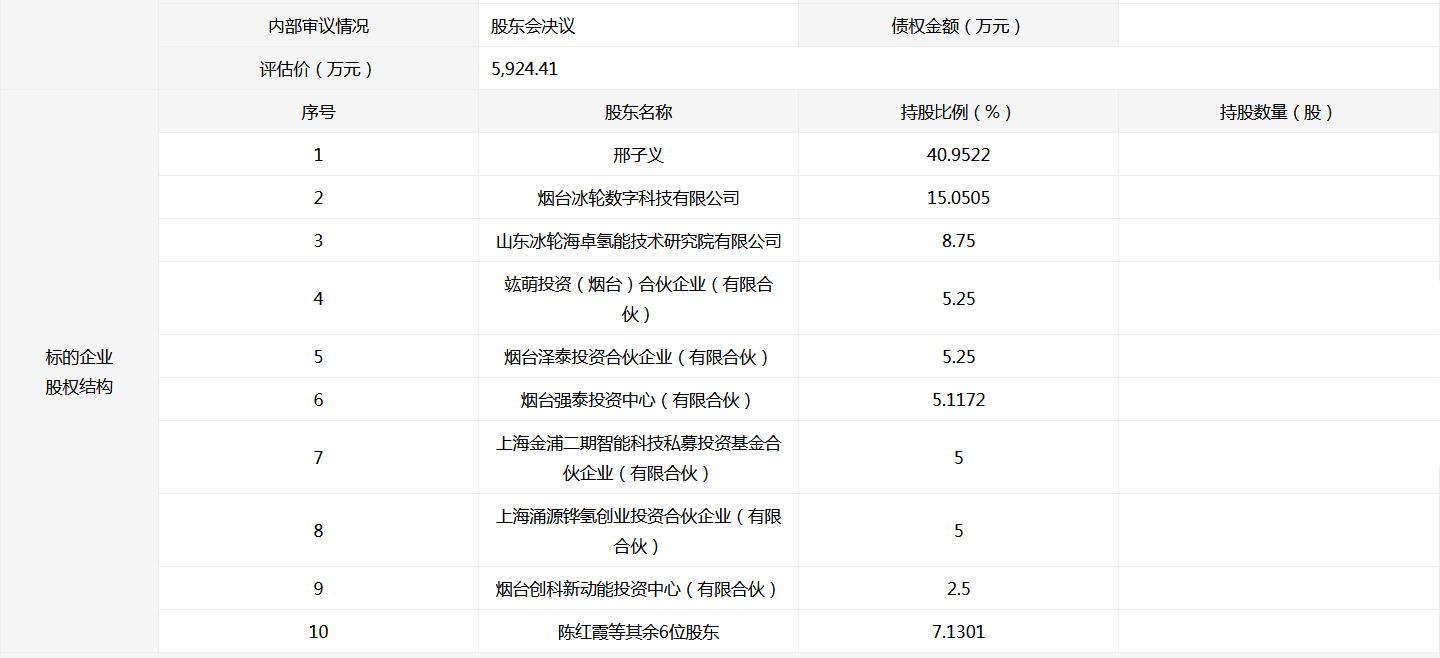Click the 股东名称 column header

coord(638,112)
